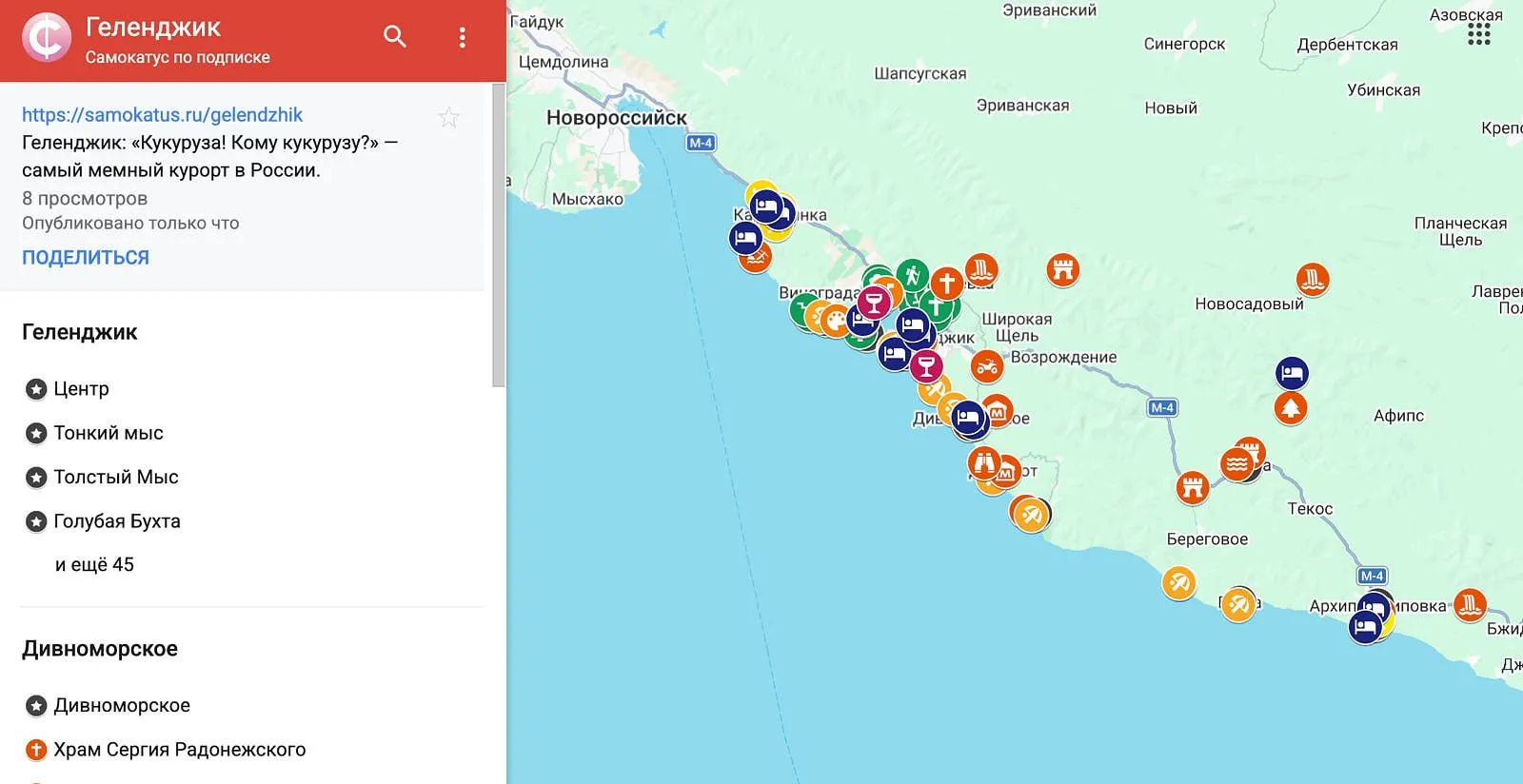Click the sidebar vertical scrollbar

(x=499, y=236)
